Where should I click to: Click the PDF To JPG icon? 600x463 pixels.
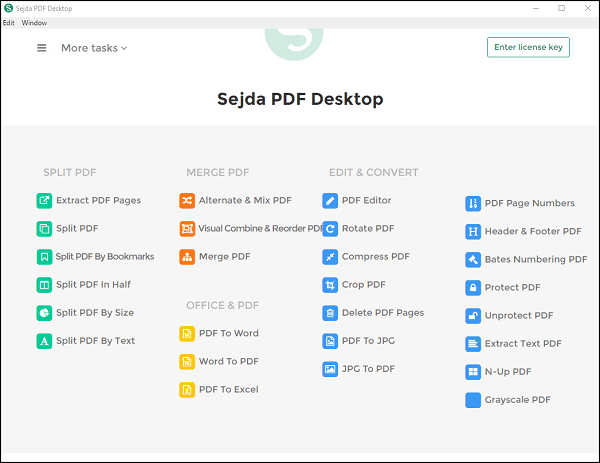(x=330, y=341)
